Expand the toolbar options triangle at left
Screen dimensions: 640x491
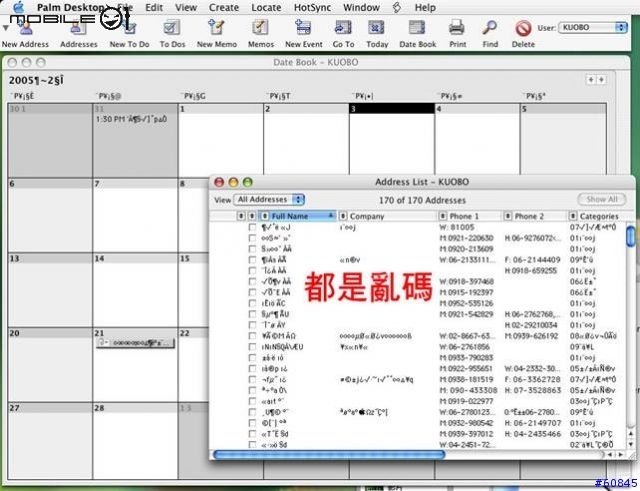coord(5,28)
